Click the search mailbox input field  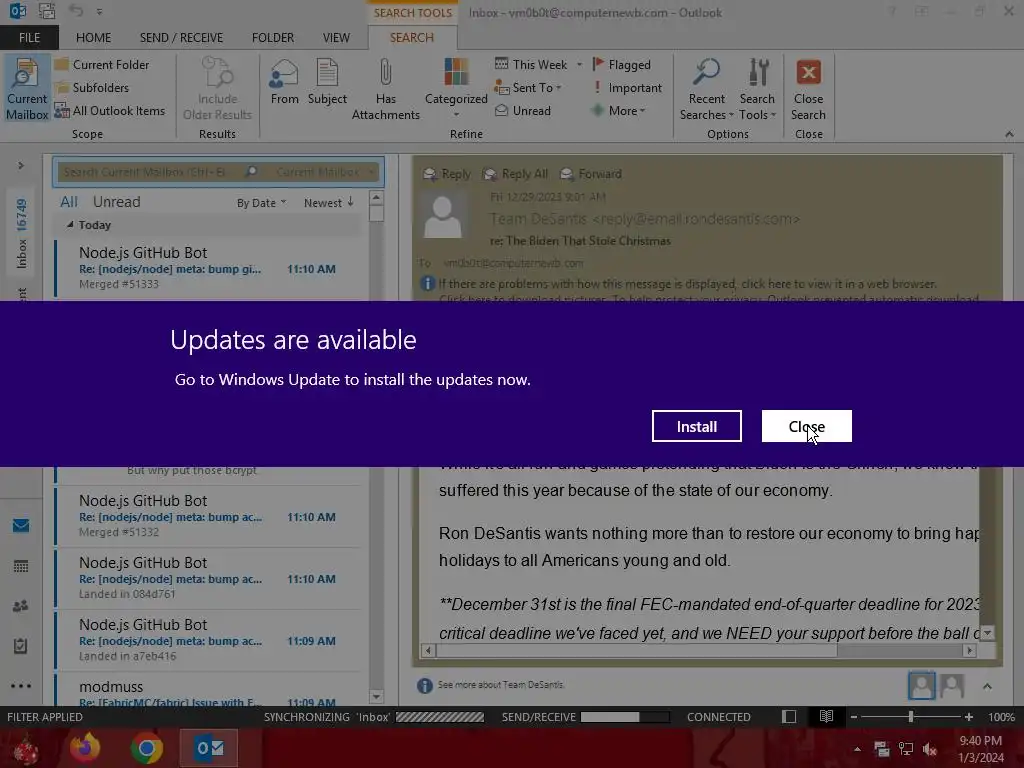tap(148, 172)
